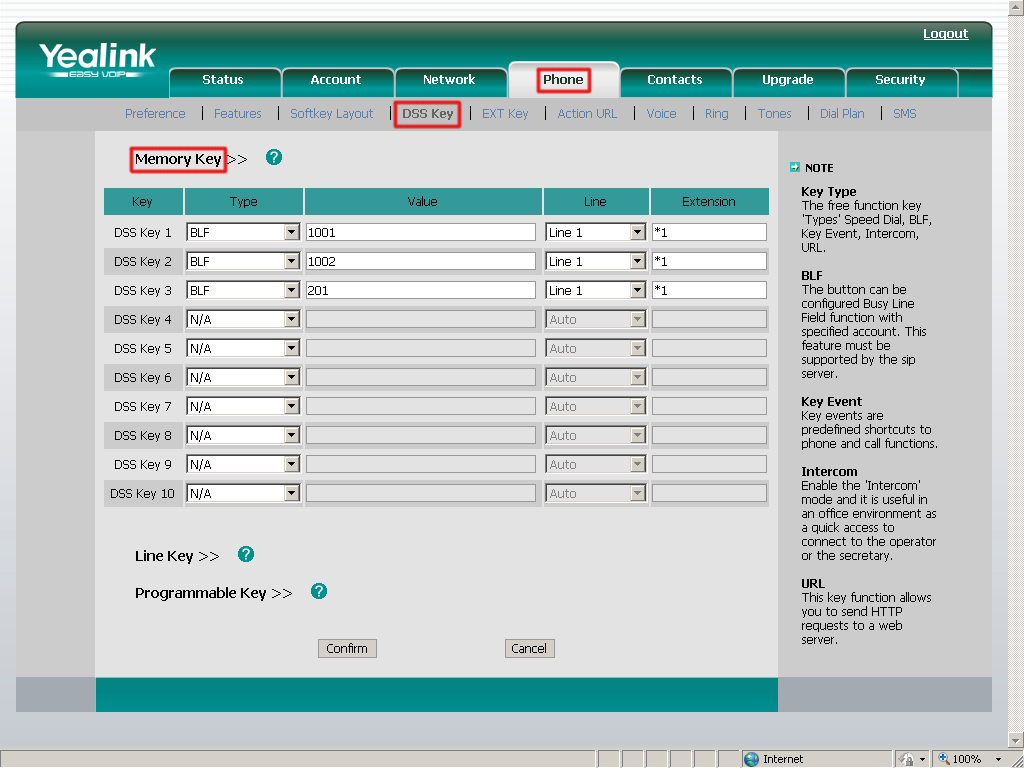The image size is (1024, 768).
Task: Open the Voice submenu
Action: (x=662, y=114)
